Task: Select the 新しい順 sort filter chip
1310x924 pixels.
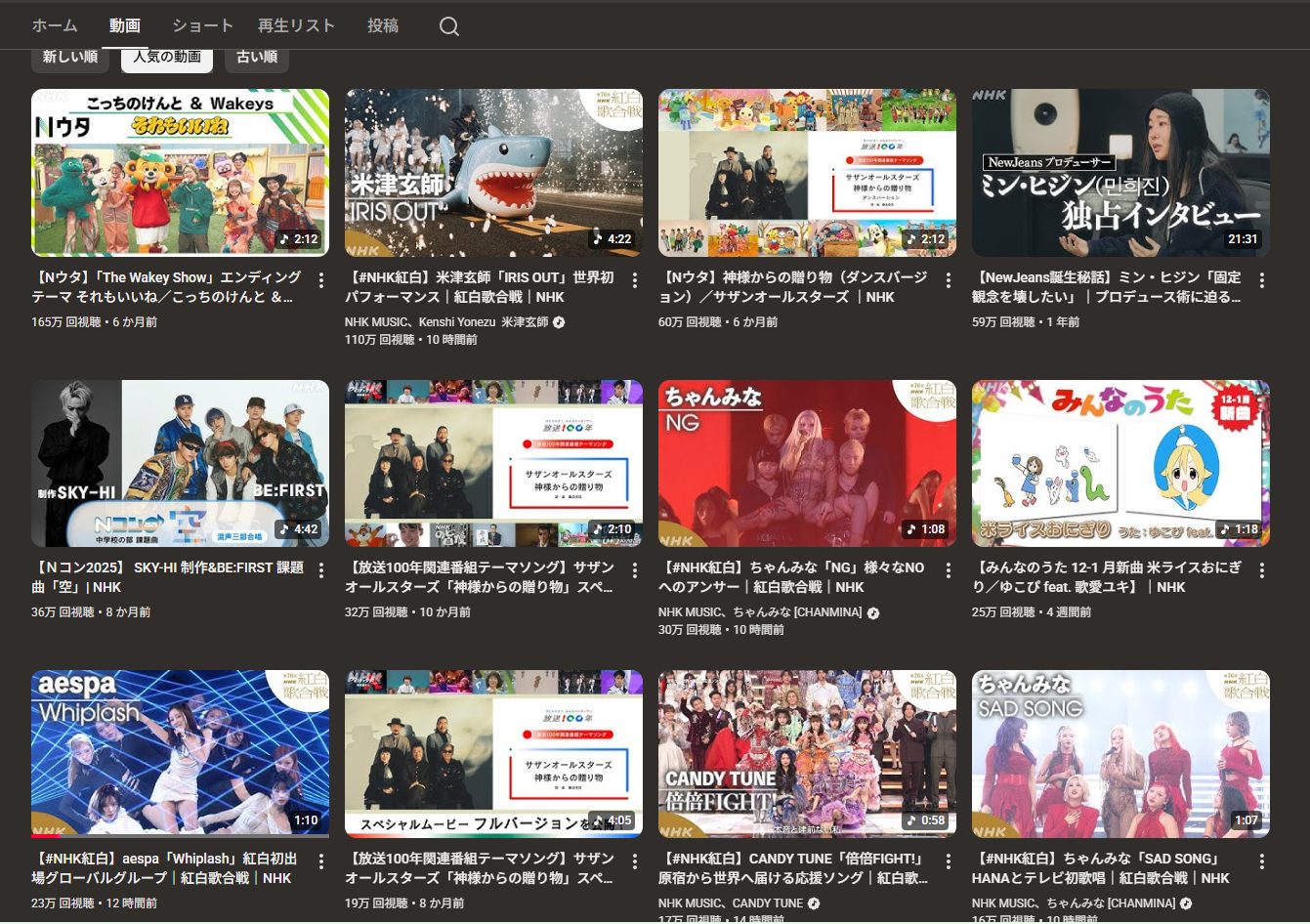Action: [70, 58]
